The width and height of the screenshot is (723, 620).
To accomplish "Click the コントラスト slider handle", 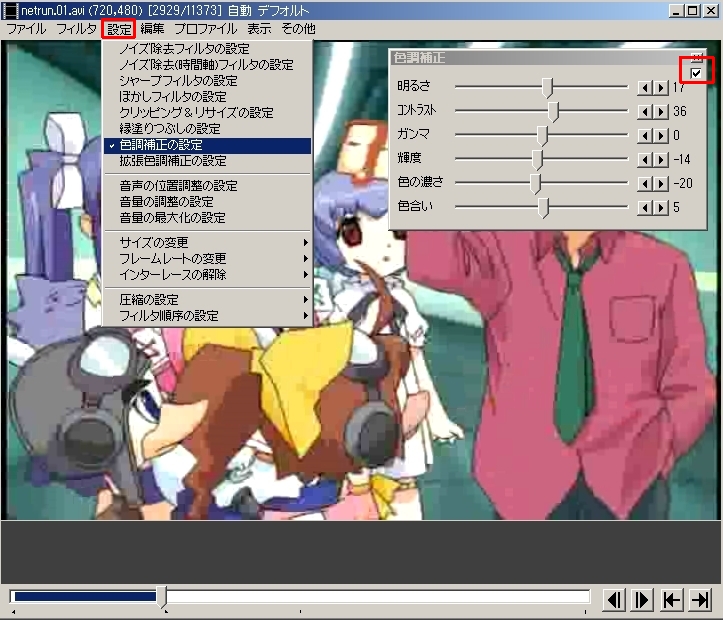I will [554, 112].
